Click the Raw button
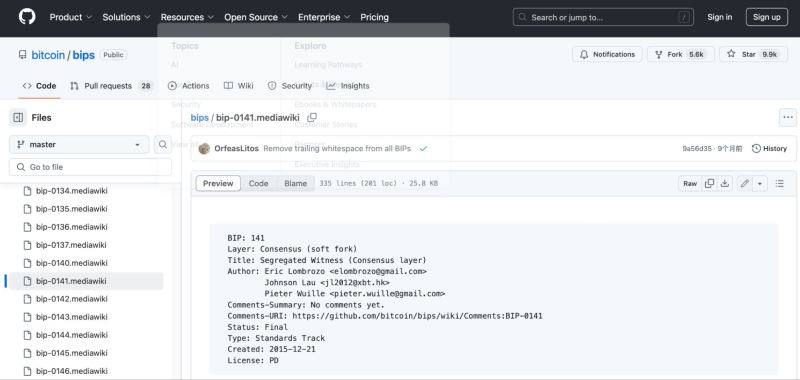Screen dimensions: 800x380 coord(690,184)
